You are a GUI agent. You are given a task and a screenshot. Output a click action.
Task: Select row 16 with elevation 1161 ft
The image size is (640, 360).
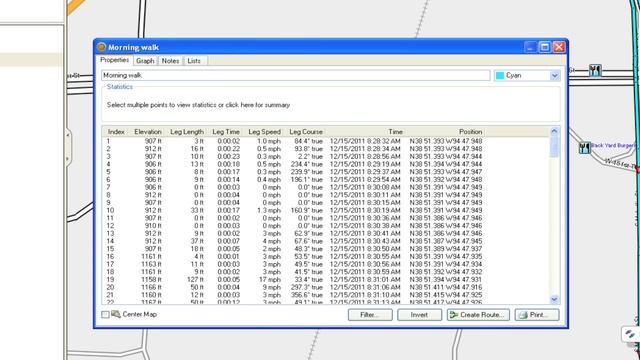294,257
